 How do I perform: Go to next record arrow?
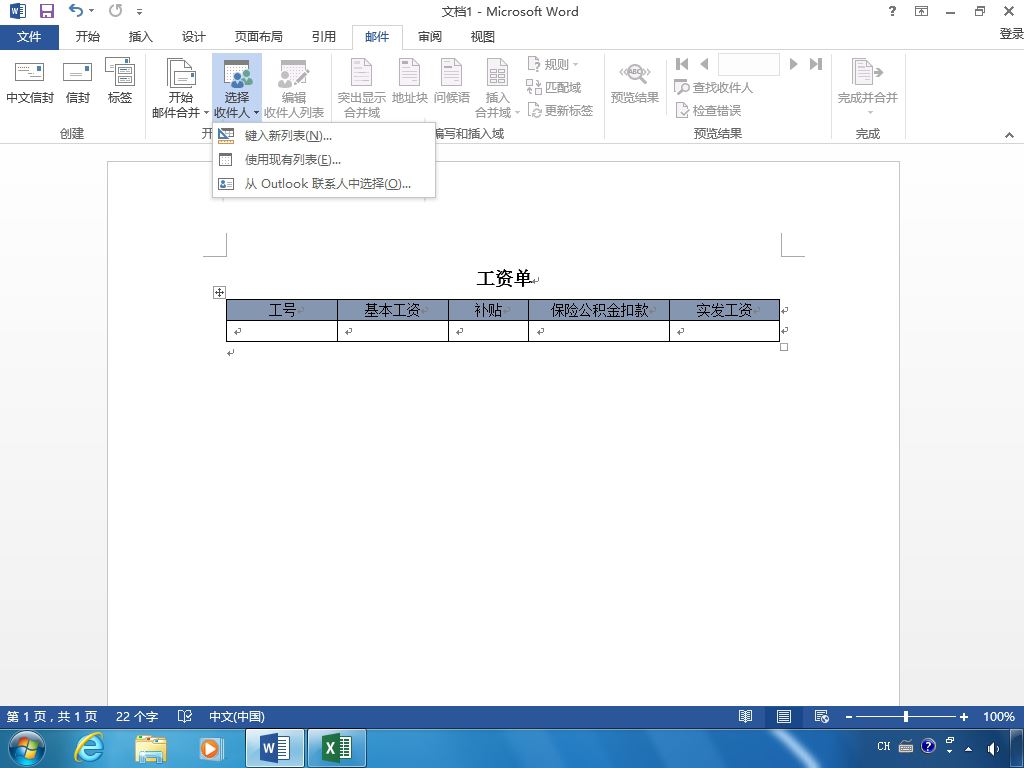pos(793,64)
